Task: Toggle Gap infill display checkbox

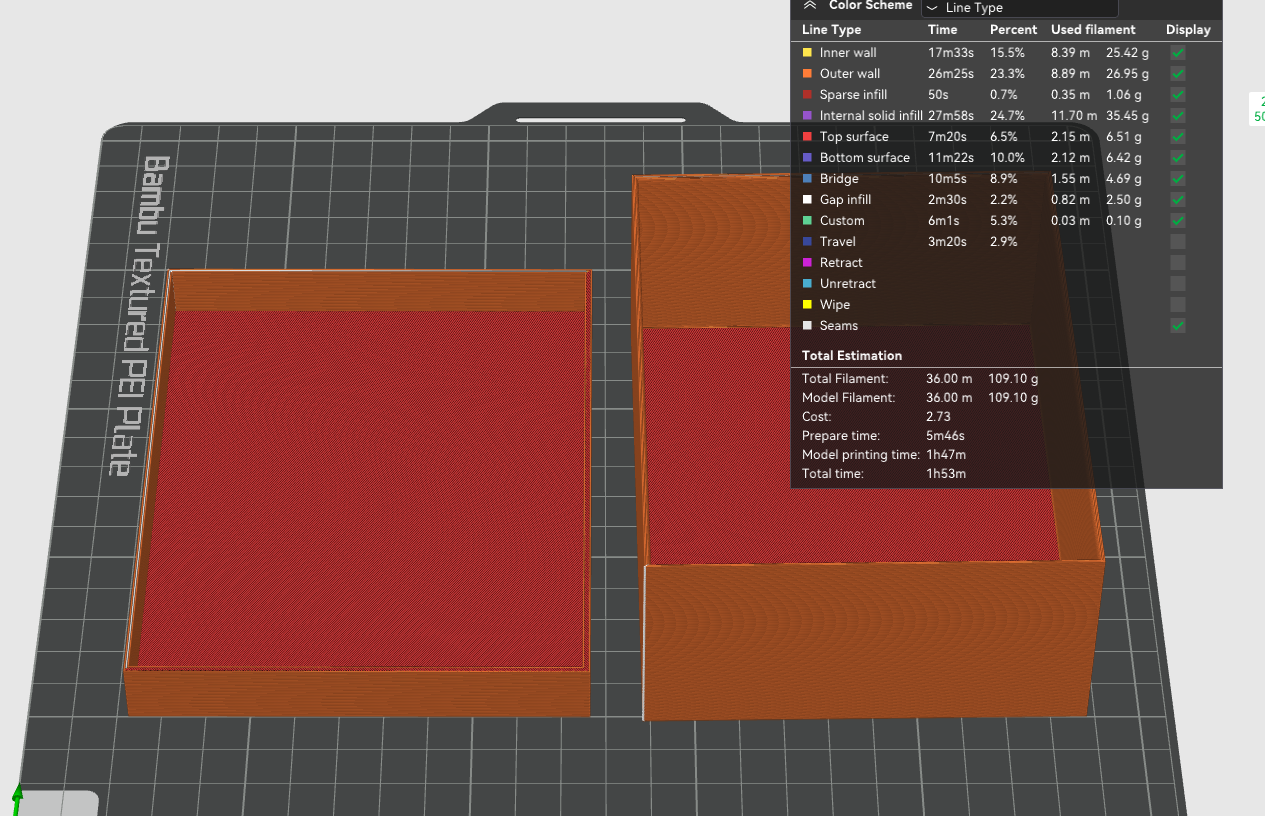Action: pos(1178,199)
